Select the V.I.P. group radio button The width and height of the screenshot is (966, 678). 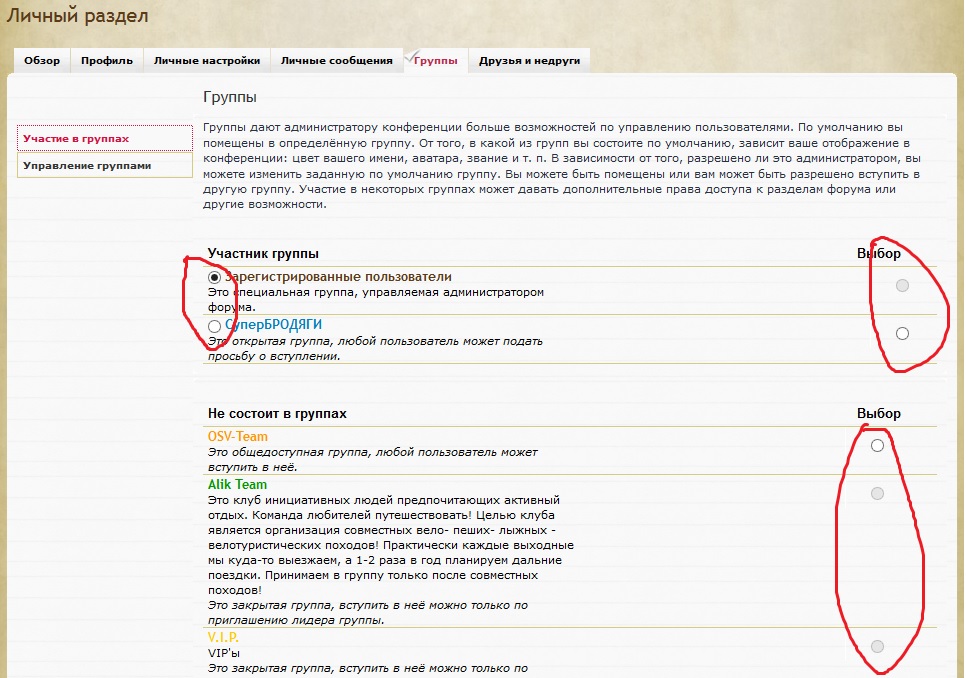click(877, 646)
